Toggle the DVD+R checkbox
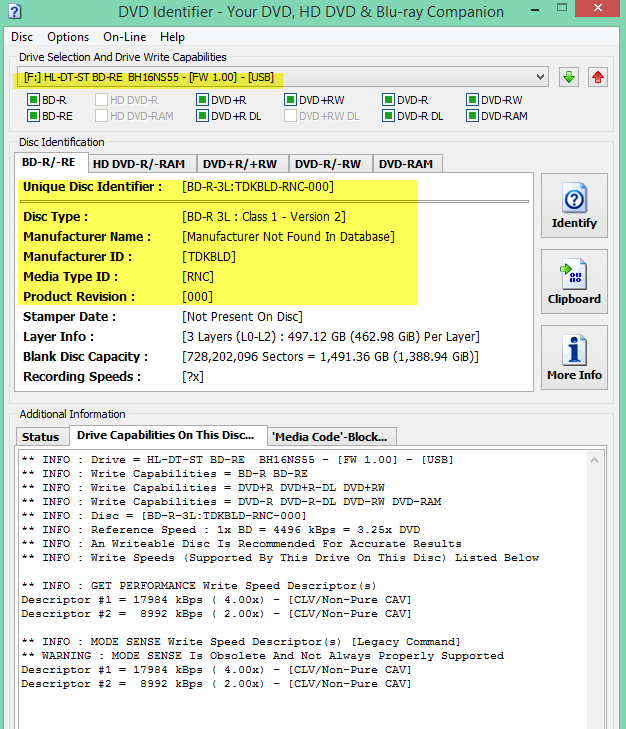 202,100
